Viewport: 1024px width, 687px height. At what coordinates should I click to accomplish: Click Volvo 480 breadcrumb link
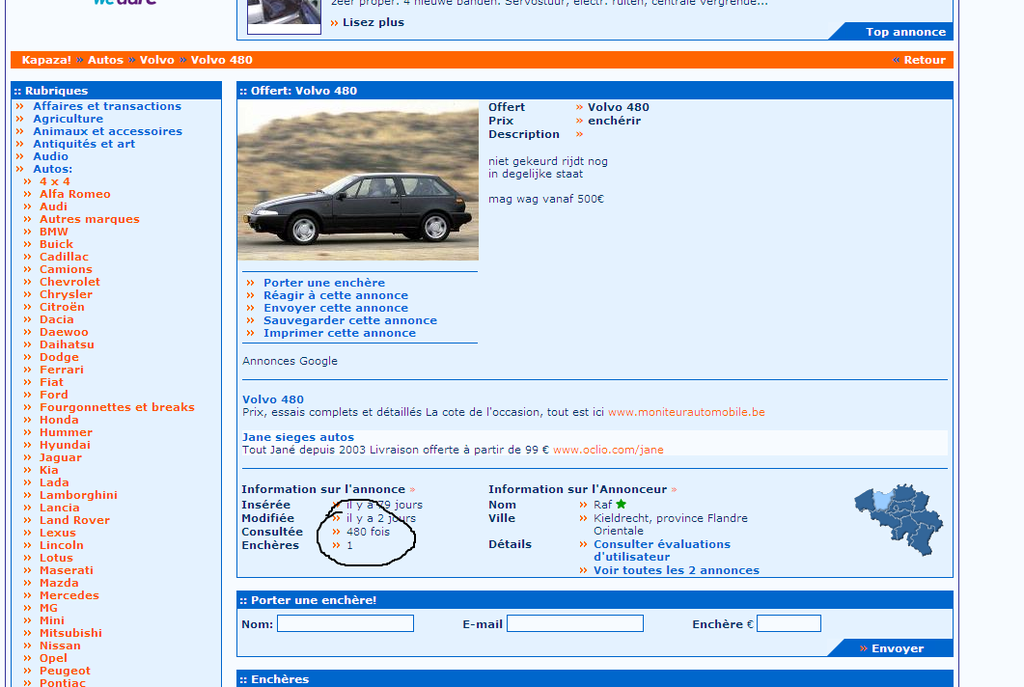pyautogui.click(x=221, y=60)
